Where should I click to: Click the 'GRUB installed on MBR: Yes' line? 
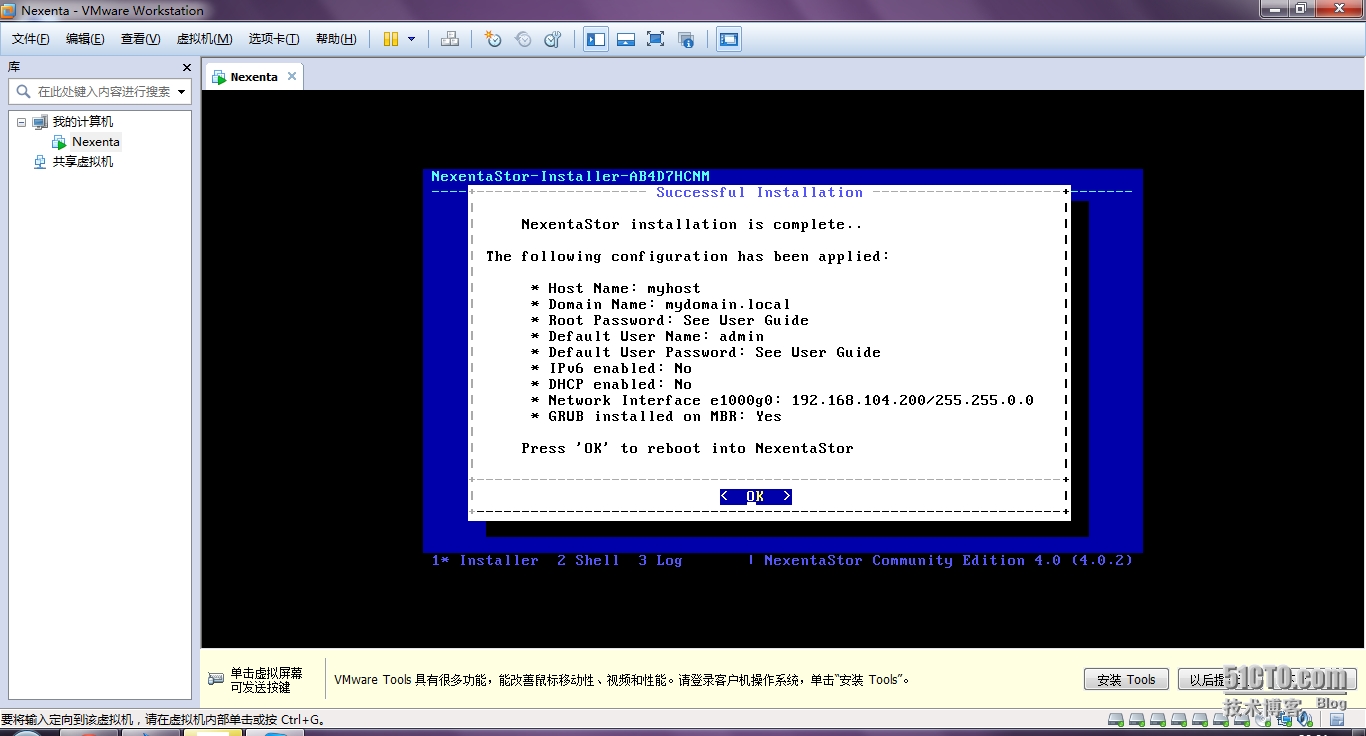pyautogui.click(x=656, y=416)
